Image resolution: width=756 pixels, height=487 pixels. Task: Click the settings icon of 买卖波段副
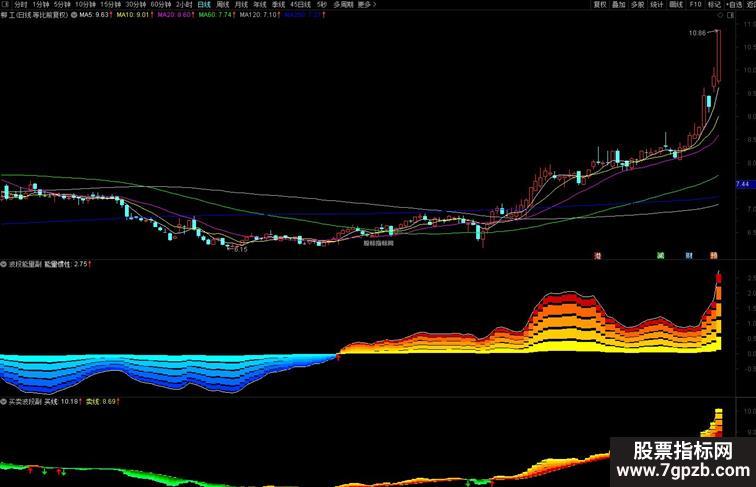pos(3,401)
